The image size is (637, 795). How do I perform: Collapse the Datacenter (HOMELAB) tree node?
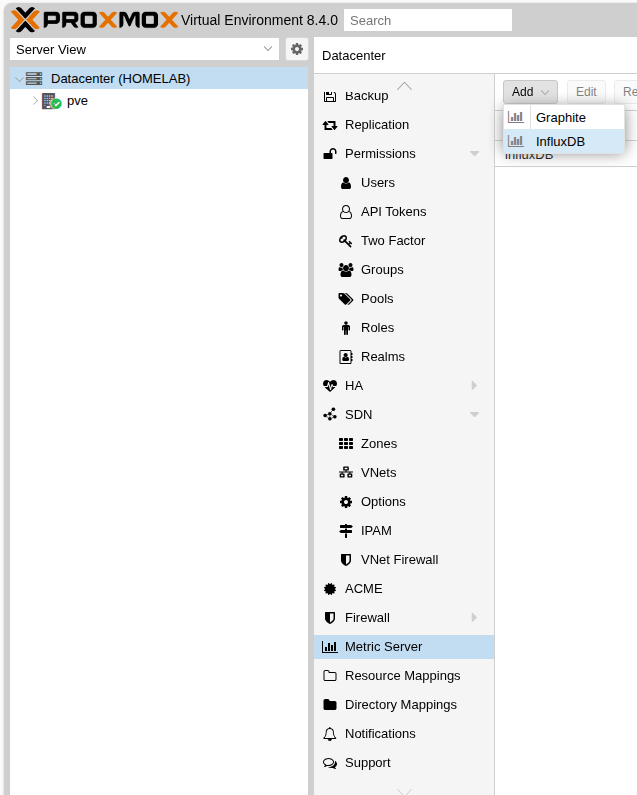(x=19, y=79)
